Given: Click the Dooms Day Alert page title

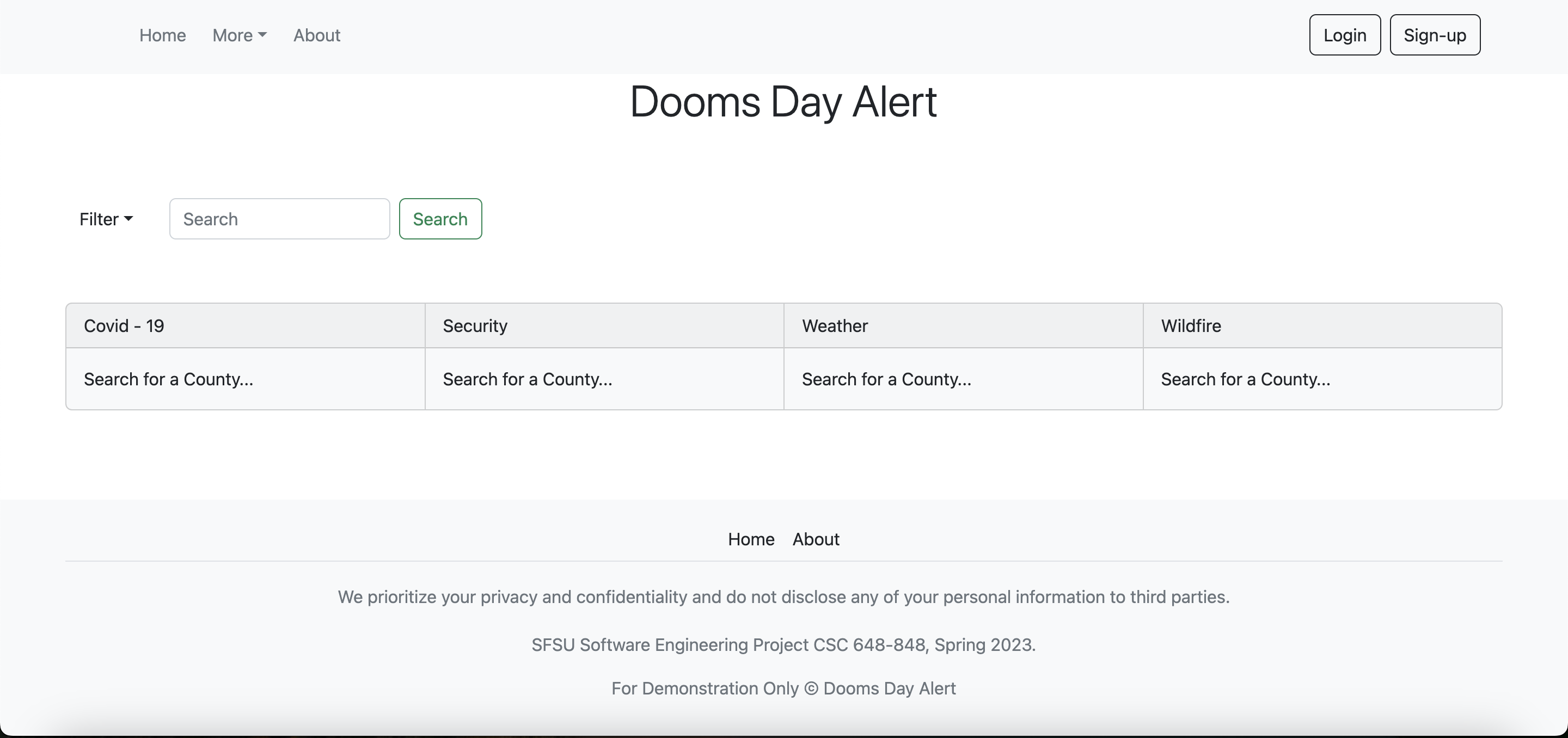Looking at the screenshot, I should coord(783,102).
